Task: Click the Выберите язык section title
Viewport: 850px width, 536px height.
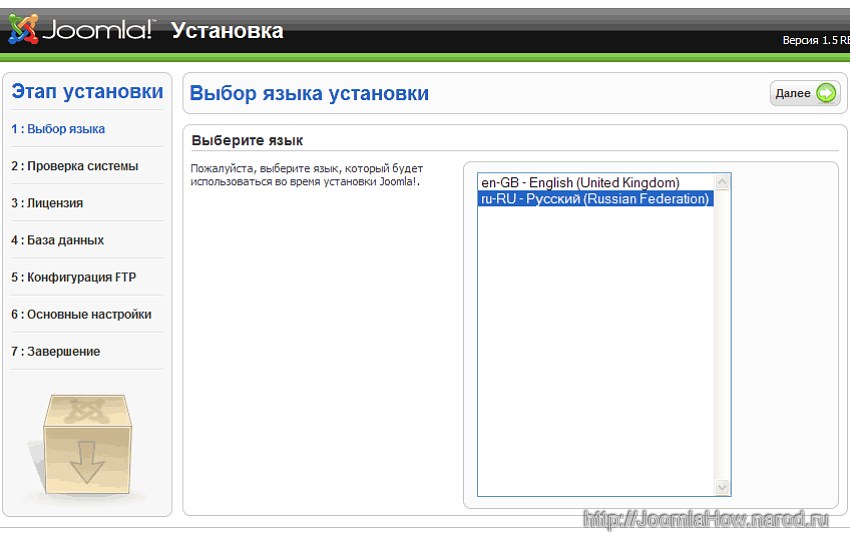Action: 247,140
